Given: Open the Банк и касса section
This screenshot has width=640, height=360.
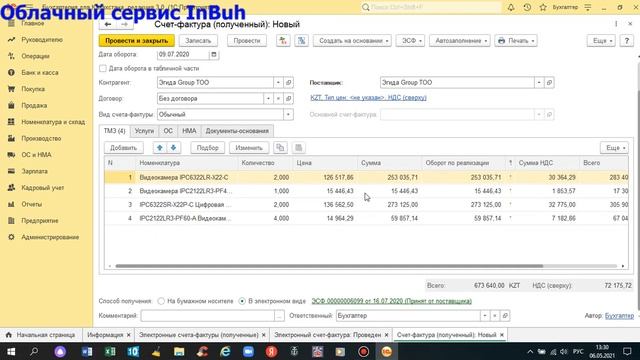Looking at the screenshot, I should pyautogui.click(x=40, y=72).
